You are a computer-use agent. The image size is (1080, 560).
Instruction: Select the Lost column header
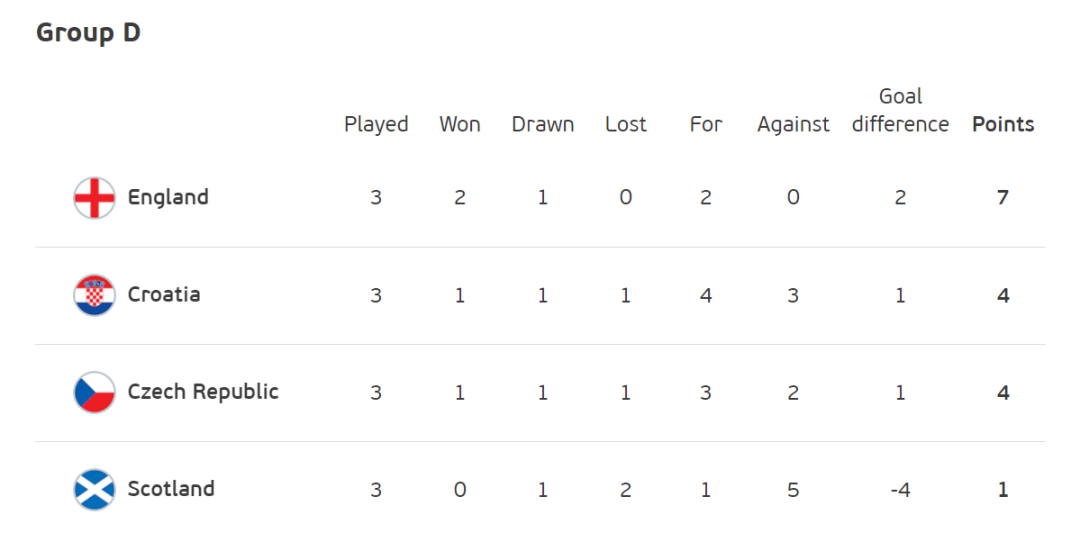coord(625,125)
